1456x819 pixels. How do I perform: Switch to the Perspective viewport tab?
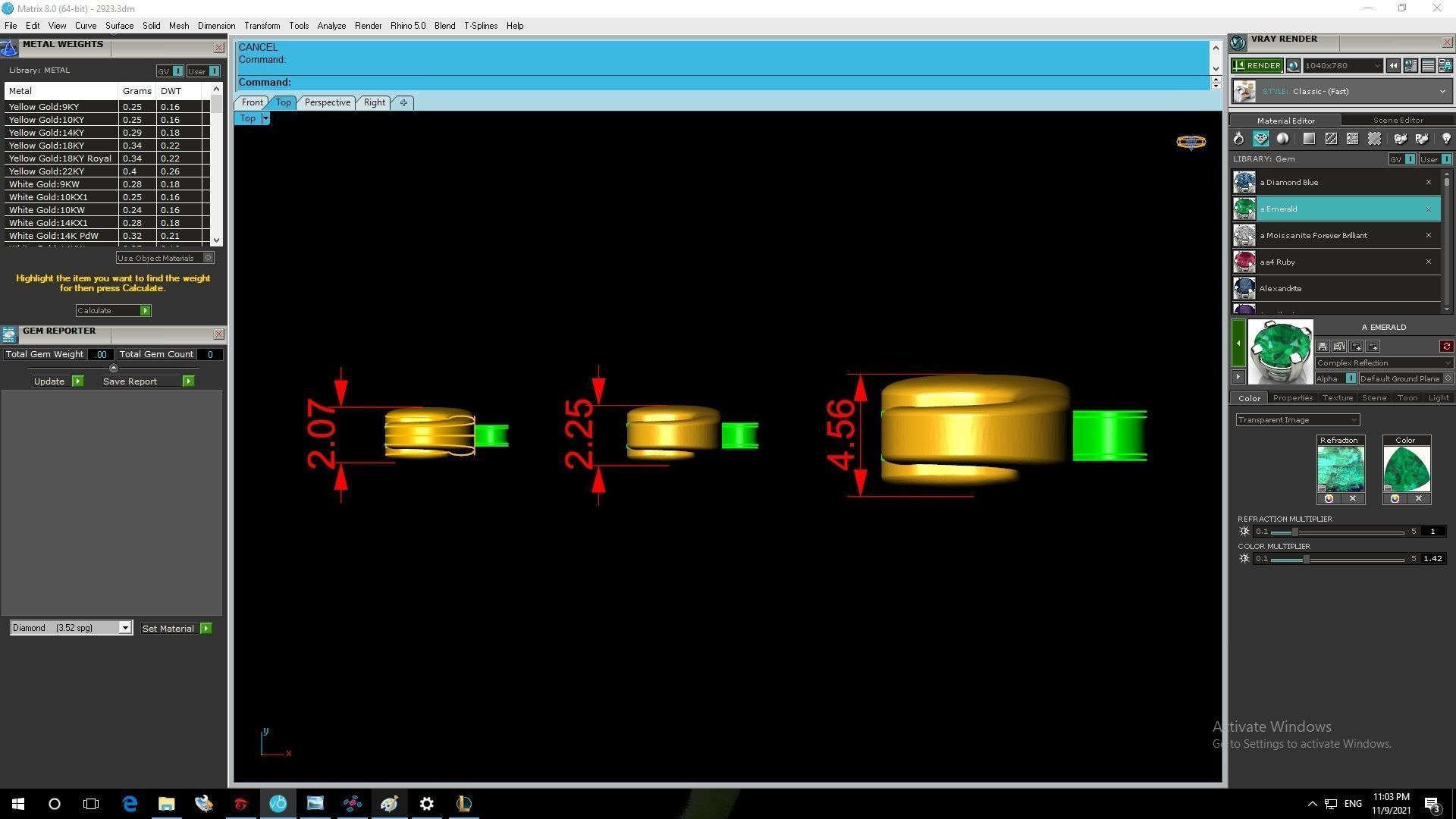(x=327, y=102)
